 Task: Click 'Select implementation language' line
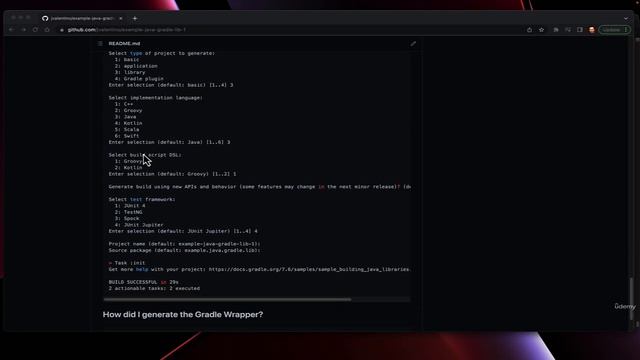point(156,98)
